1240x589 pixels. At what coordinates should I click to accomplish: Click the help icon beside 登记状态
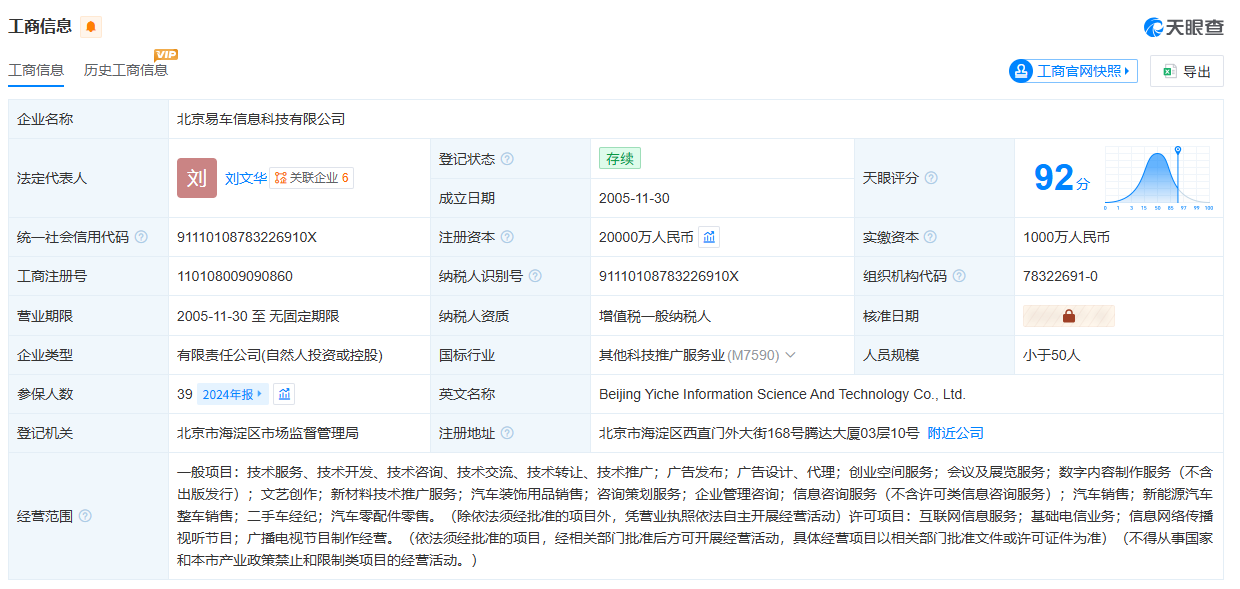pos(507,159)
